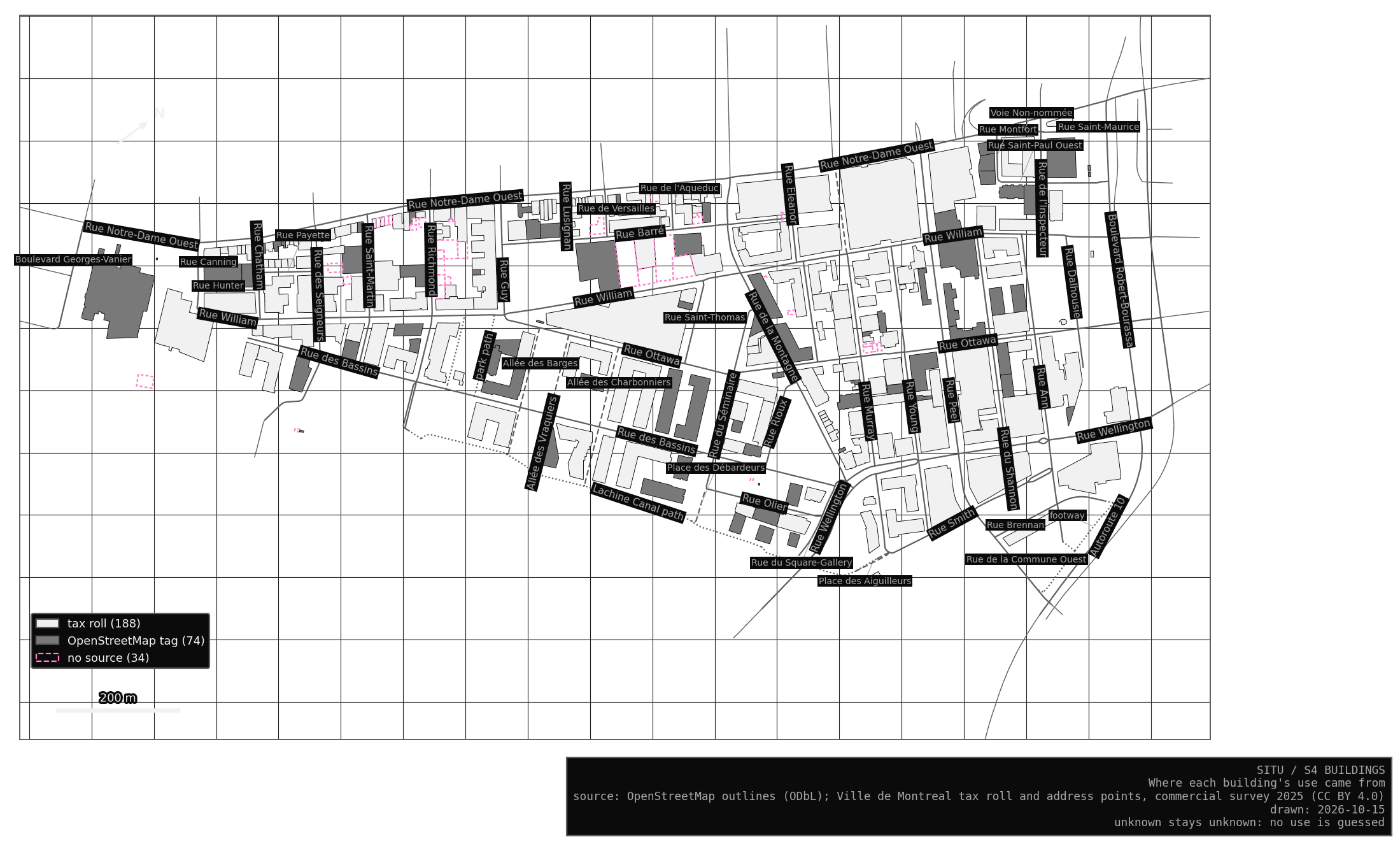The width and height of the screenshot is (1400, 844).
Task: Click the 'Rue Rioux' label
Action: click(776, 423)
